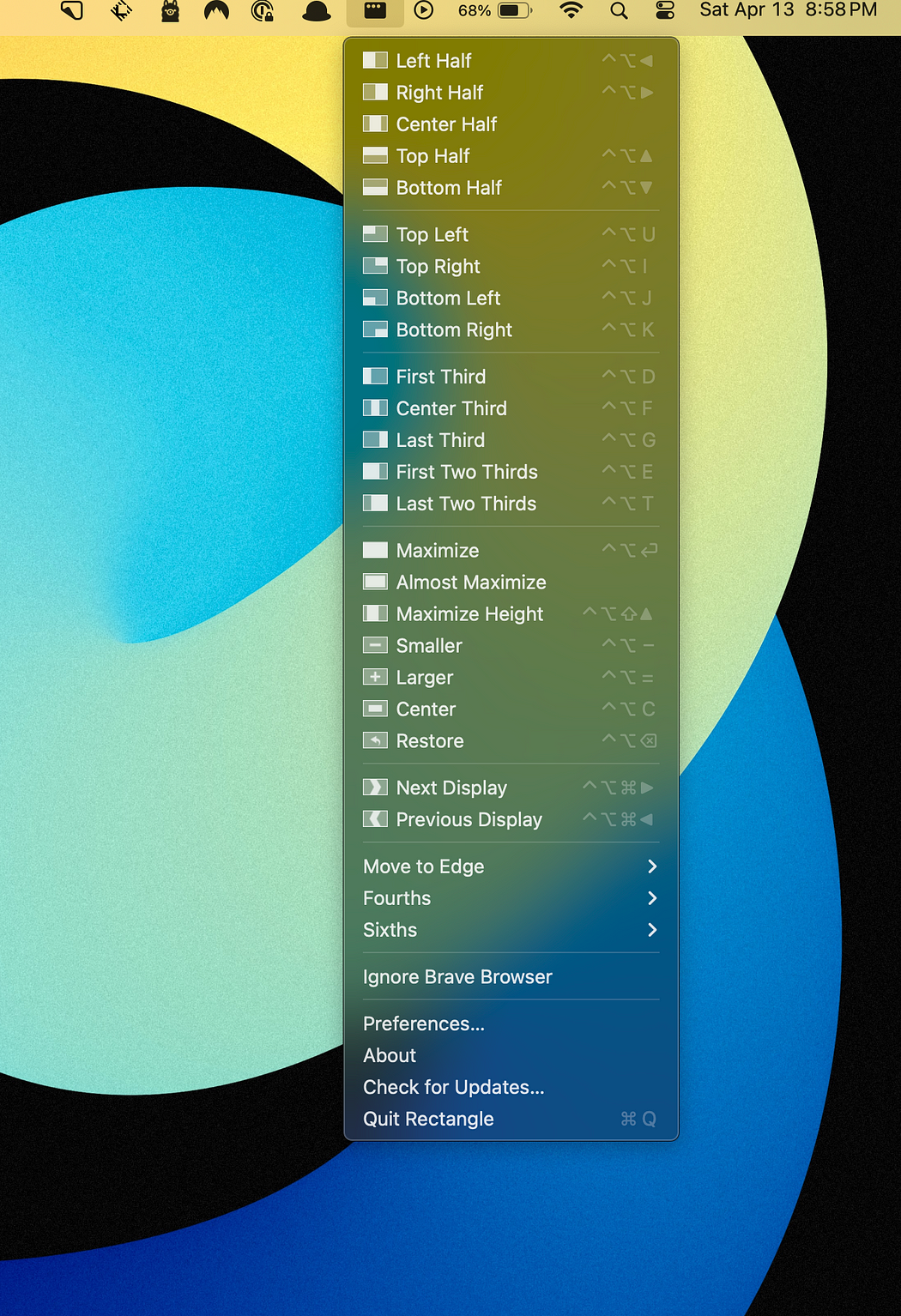Screen dimensions: 901x1316
Task: Open Control Center toggles icon
Action: click(x=665, y=10)
